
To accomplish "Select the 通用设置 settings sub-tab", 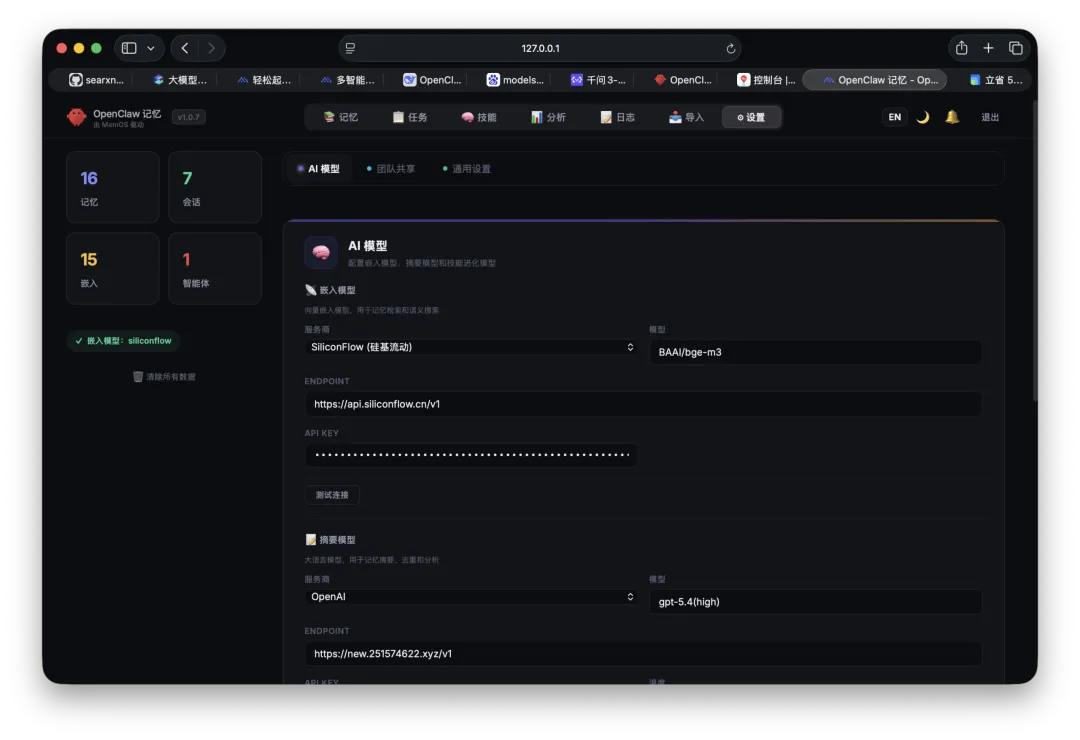I will click(466, 169).
